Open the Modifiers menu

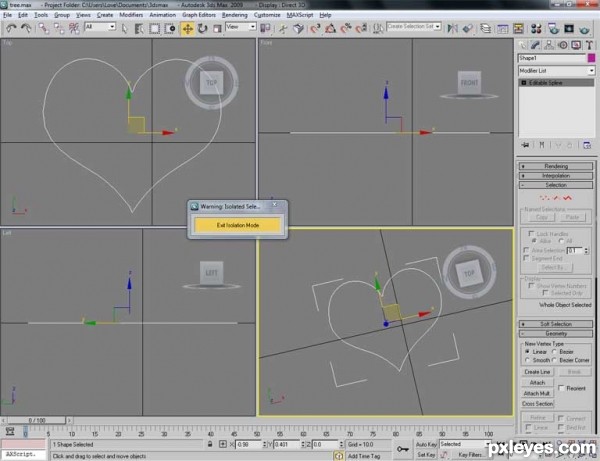coord(131,15)
